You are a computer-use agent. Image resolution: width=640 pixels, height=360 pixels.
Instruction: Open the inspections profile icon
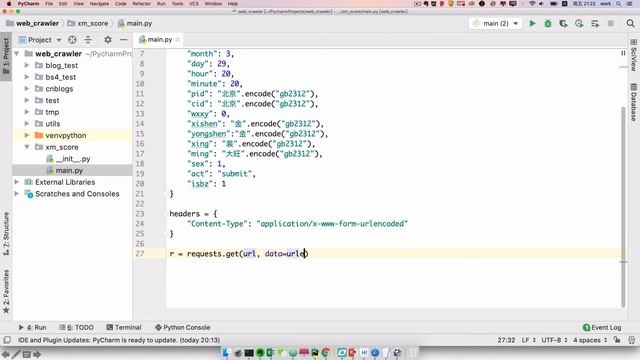(x=632, y=340)
